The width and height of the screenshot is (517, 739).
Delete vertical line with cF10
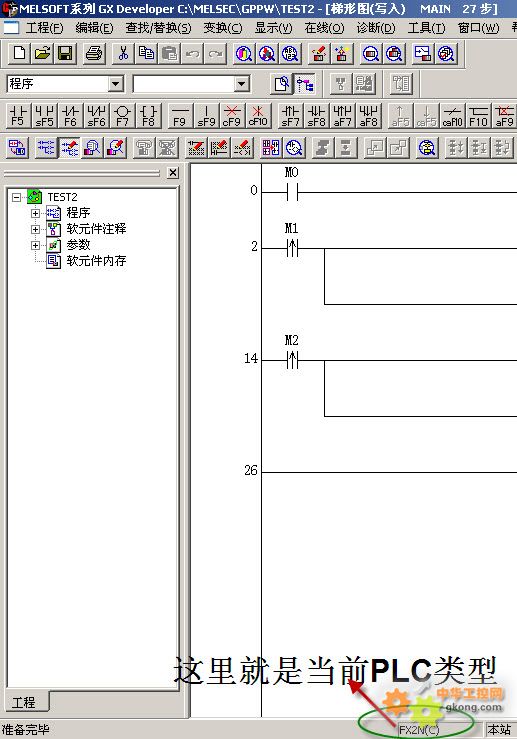pos(258,116)
